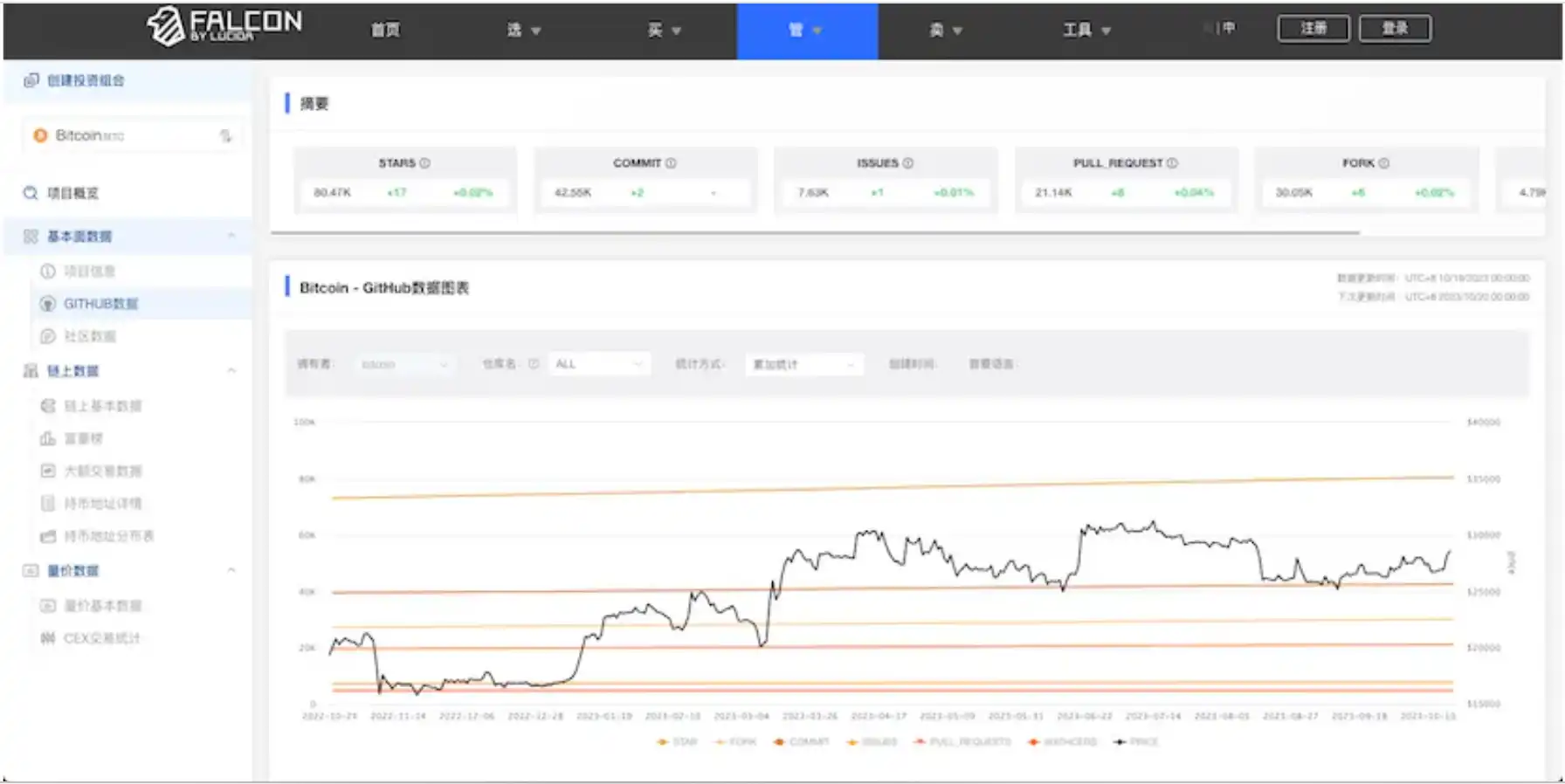Click the info icon beside FORK
1565x784 pixels.
tap(1384, 163)
